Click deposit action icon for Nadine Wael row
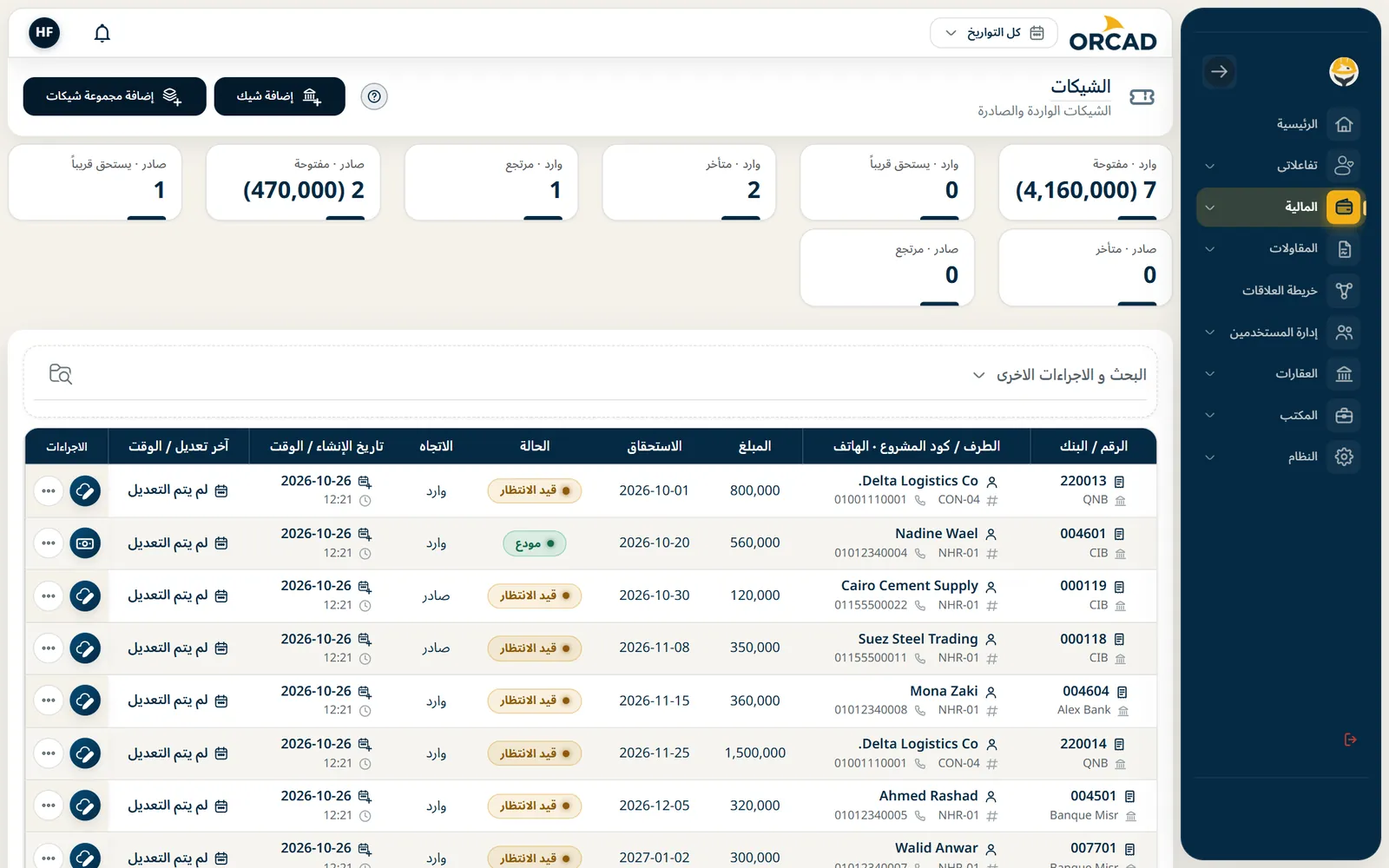This screenshot has width=1389, height=868. click(85, 543)
